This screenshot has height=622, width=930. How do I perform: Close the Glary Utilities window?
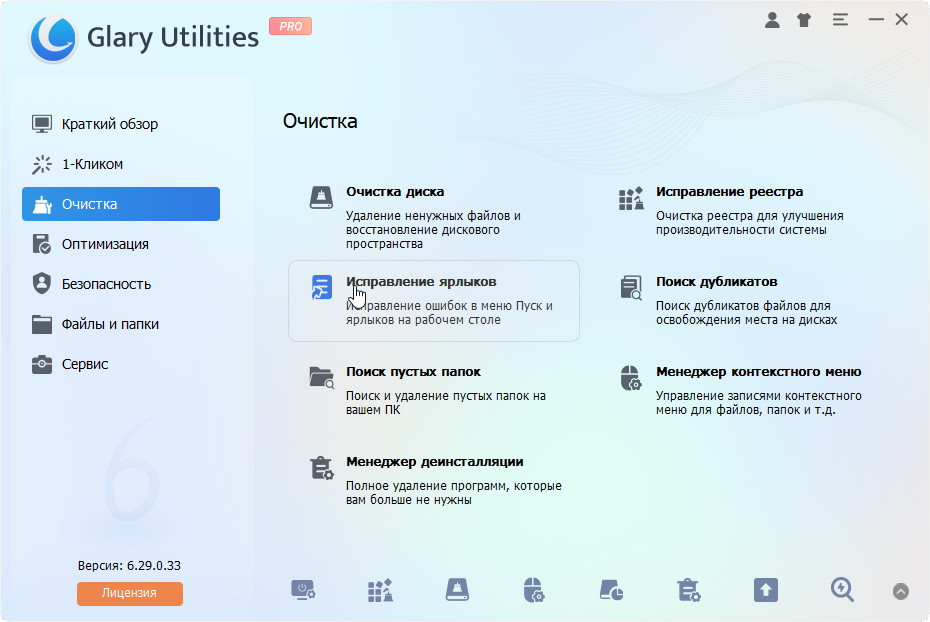(902, 20)
